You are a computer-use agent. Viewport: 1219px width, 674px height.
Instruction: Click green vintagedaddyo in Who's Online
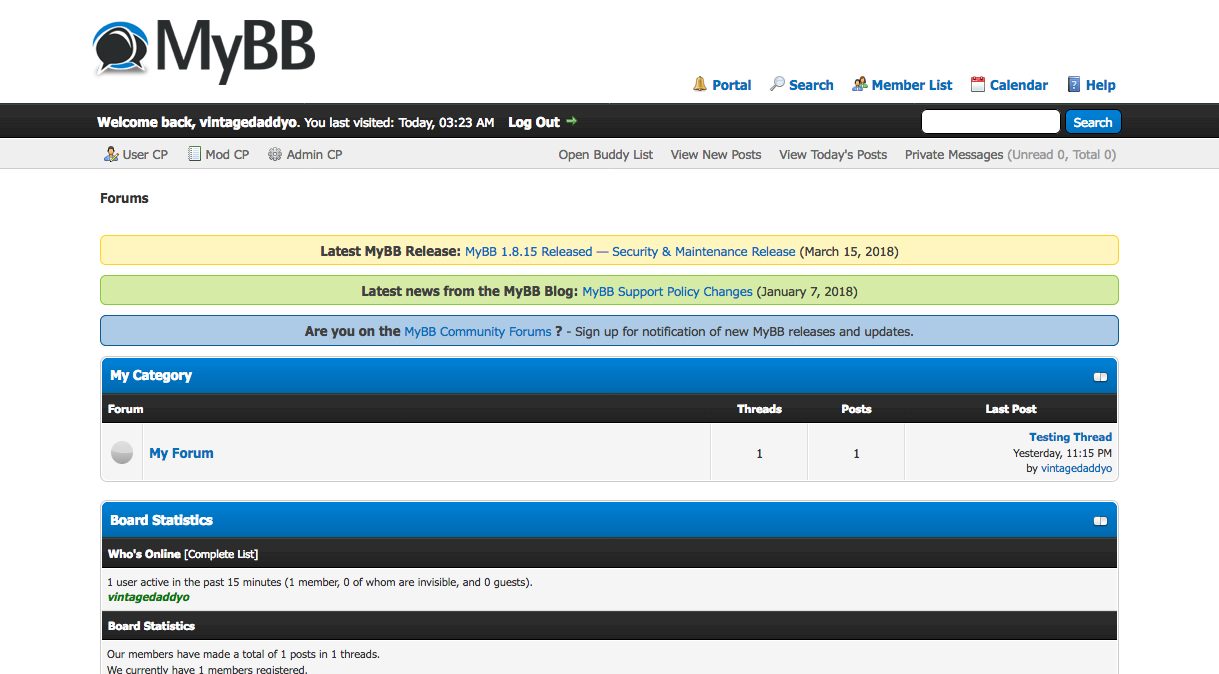click(148, 597)
